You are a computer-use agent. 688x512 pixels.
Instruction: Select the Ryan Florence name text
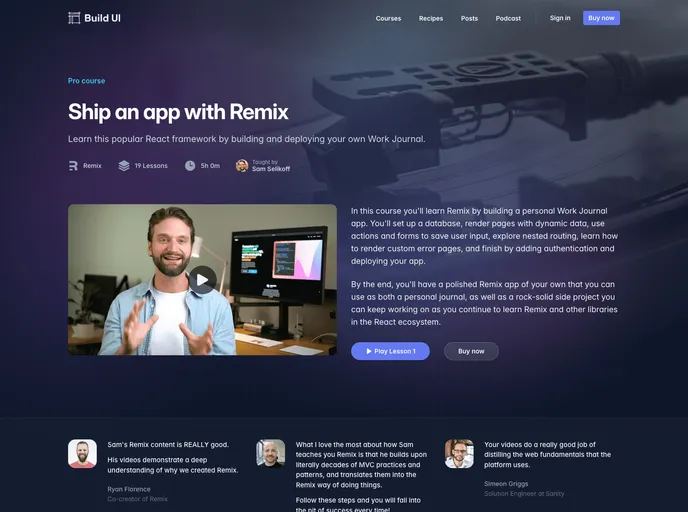click(129, 489)
